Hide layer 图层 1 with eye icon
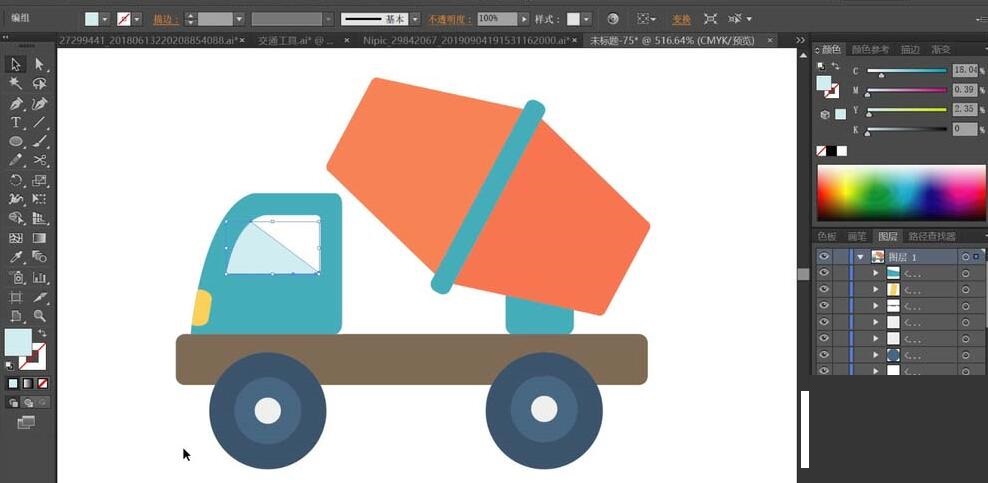The width and height of the screenshot is (988, 483). [x=824, y=257]
